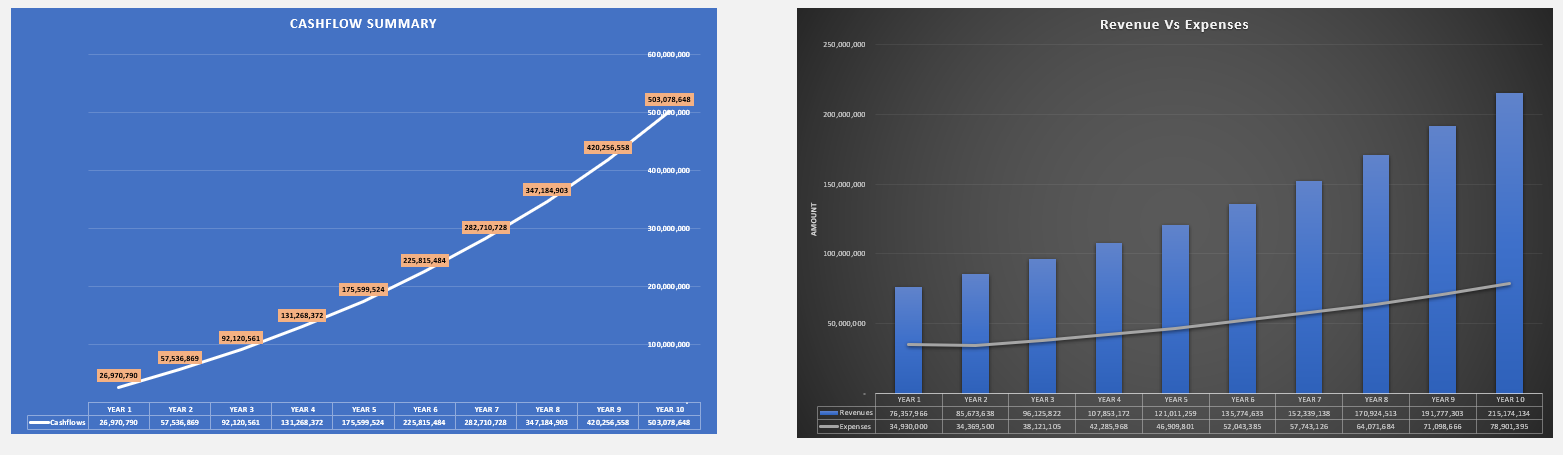The width and height of the screenshot is (1563, 455).
Task: Click the 250,000,000 axis label
Action: pyautogui.click(x=844, y=45)
